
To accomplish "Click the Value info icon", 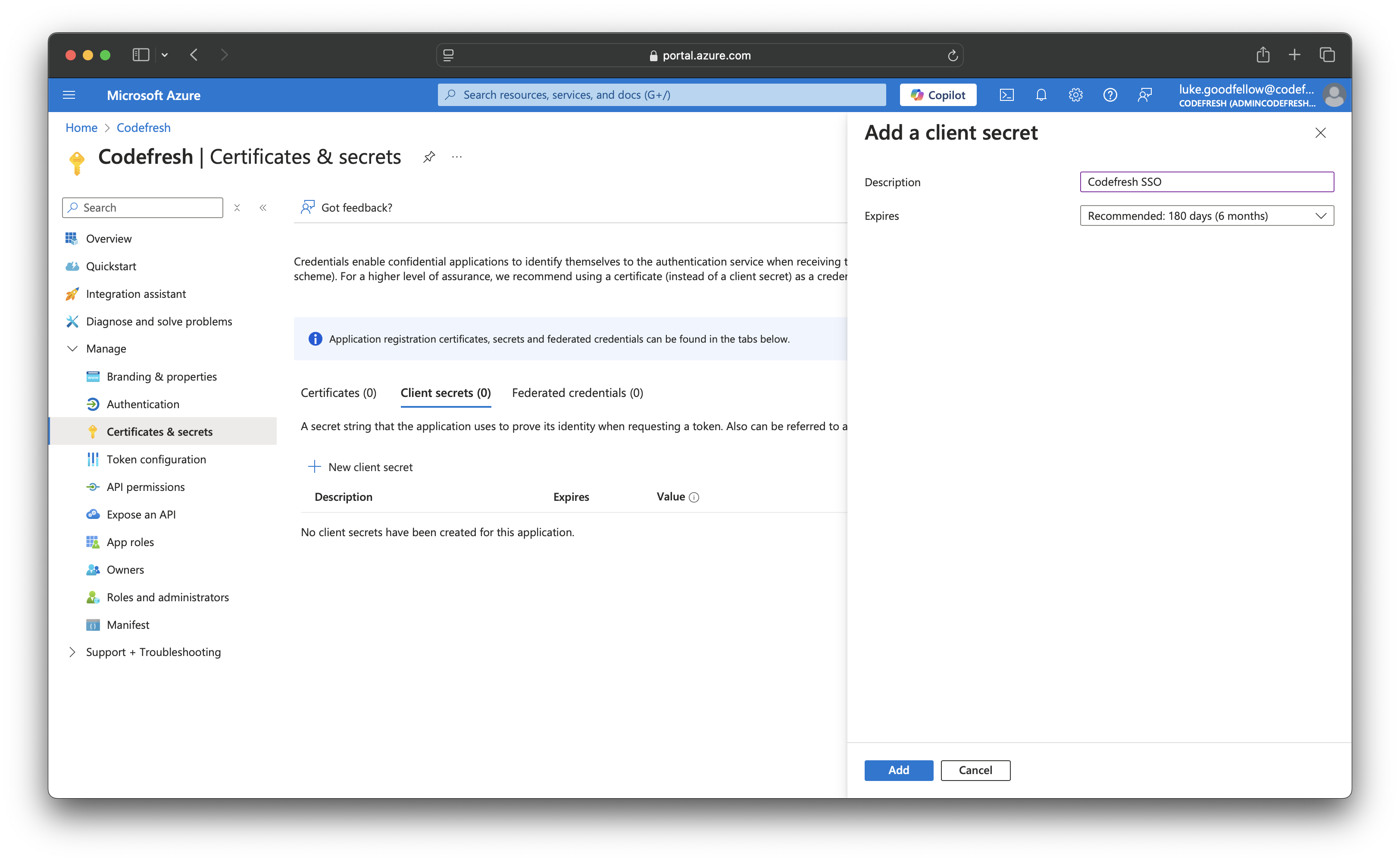I will [694, 497].
